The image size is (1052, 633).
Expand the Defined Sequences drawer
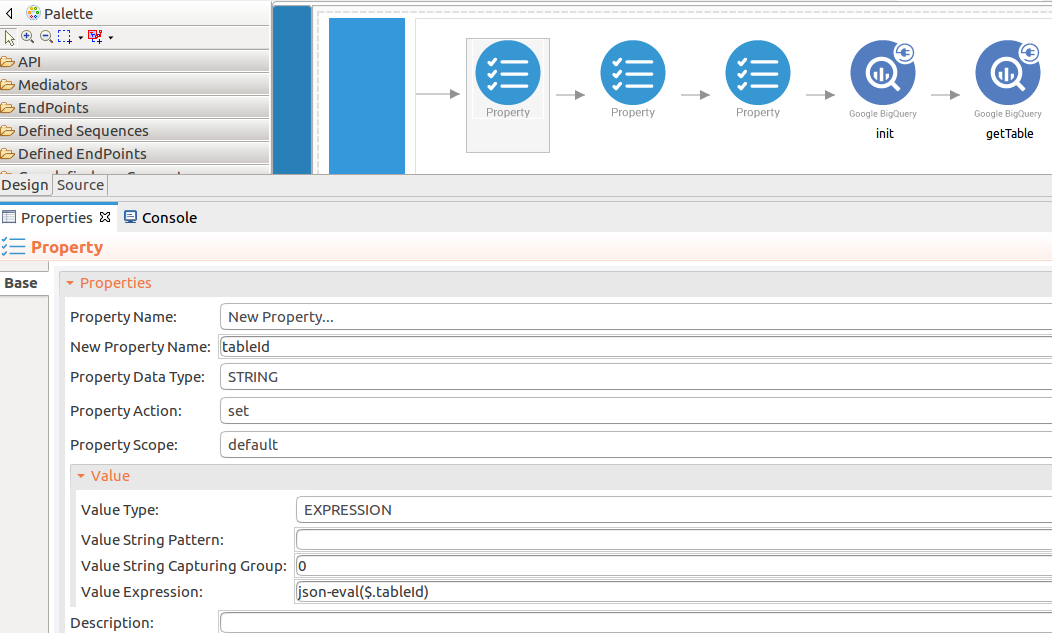tap(134, 131)
